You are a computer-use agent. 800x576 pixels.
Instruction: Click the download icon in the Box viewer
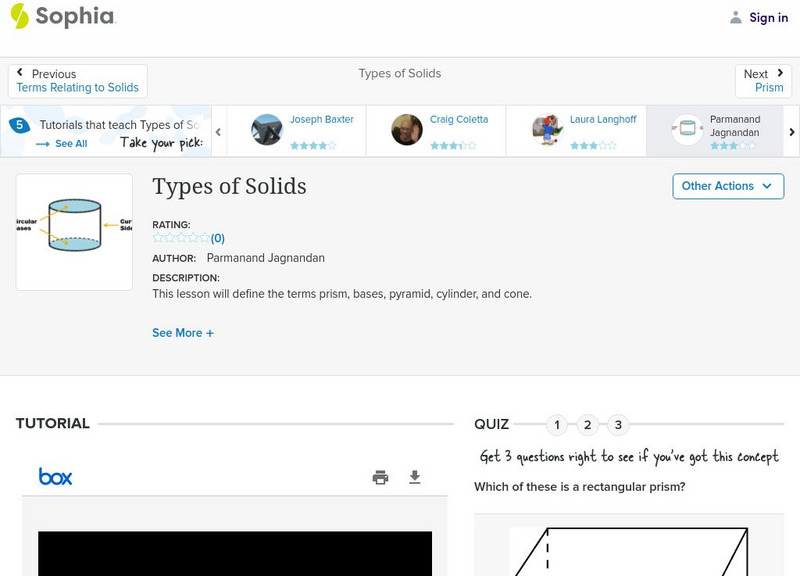pyautogui.click(x=415, y=477)
